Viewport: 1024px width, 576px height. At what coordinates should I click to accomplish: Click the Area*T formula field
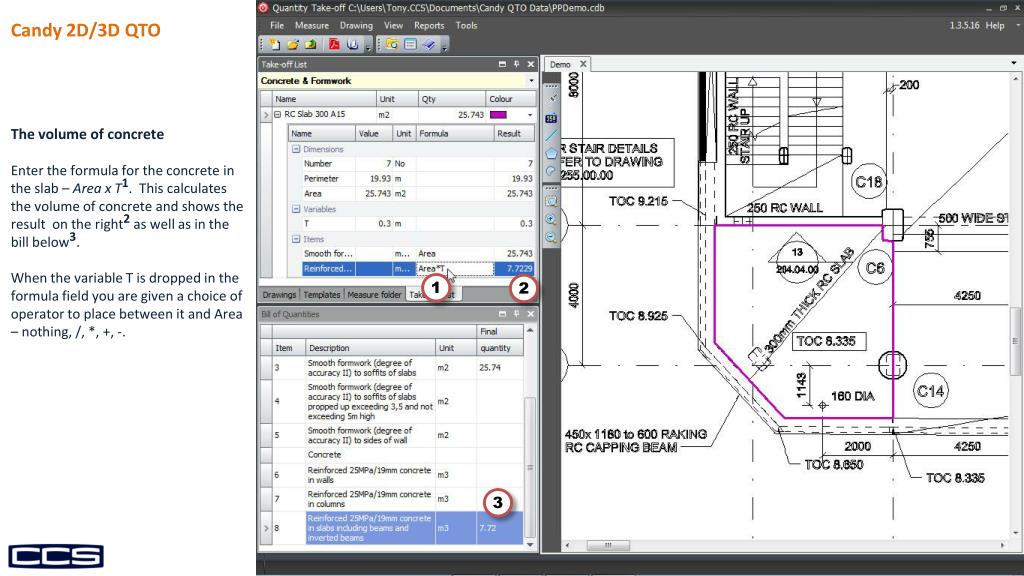point(455,268)
